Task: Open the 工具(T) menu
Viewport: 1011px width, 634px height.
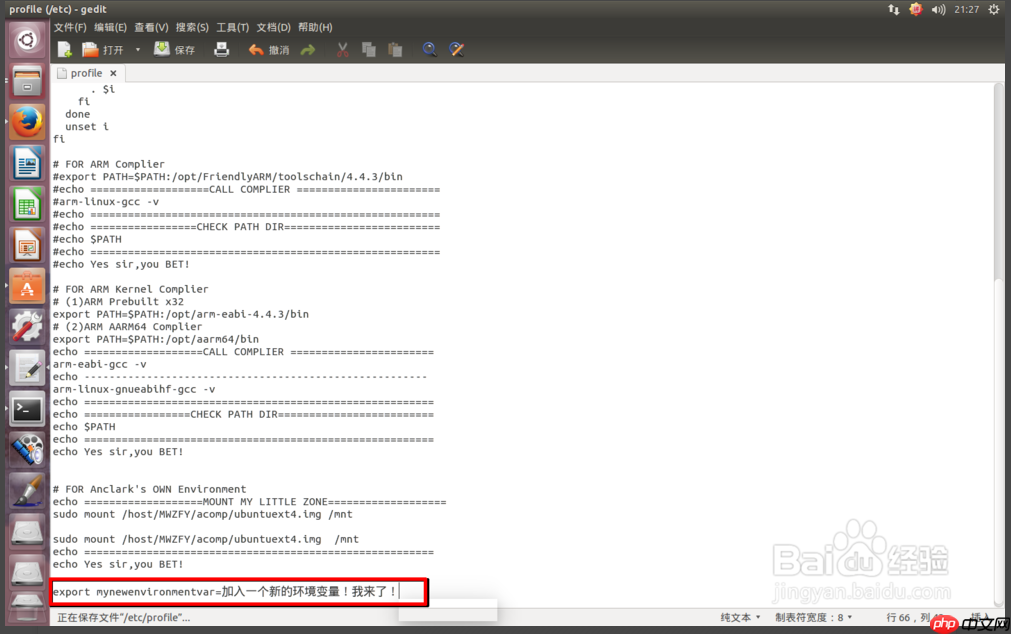Action: point(232,27)
